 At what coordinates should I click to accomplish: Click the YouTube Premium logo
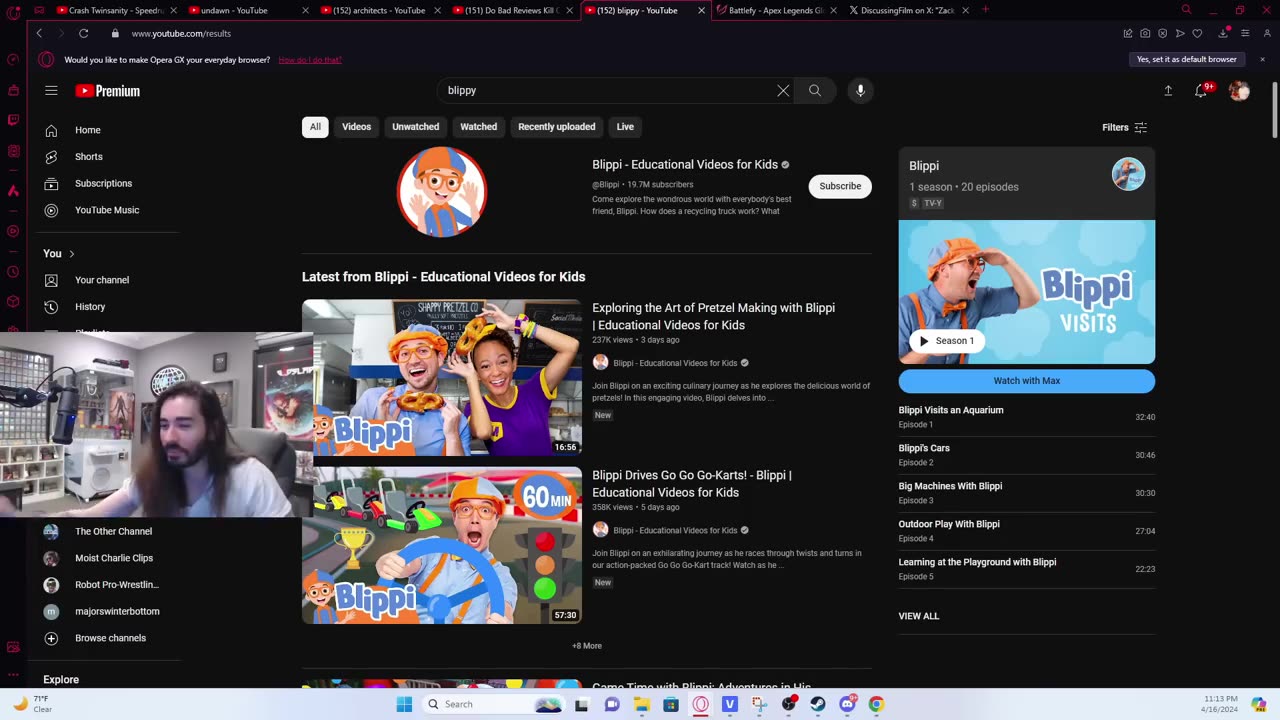coord(107,91)
